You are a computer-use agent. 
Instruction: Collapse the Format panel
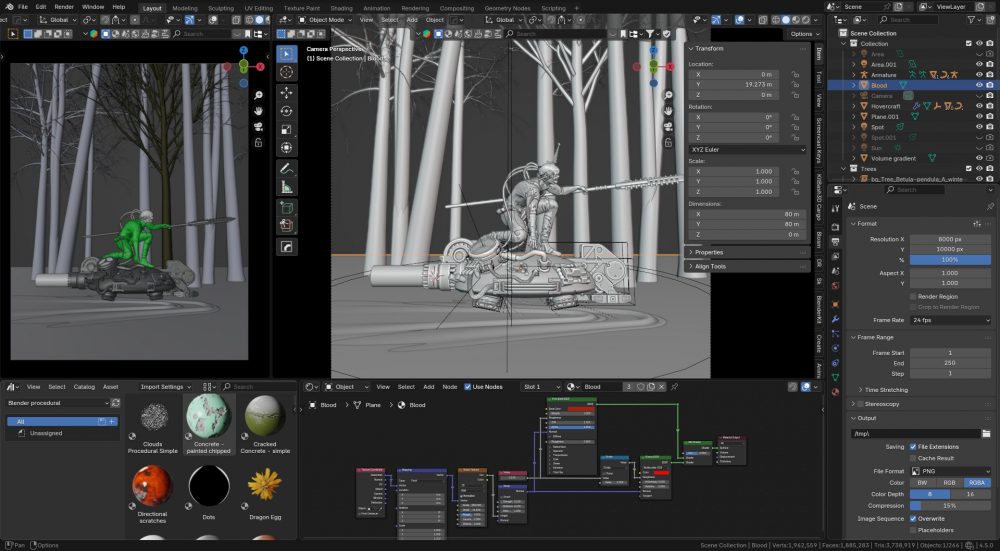[x=867, y=224]
